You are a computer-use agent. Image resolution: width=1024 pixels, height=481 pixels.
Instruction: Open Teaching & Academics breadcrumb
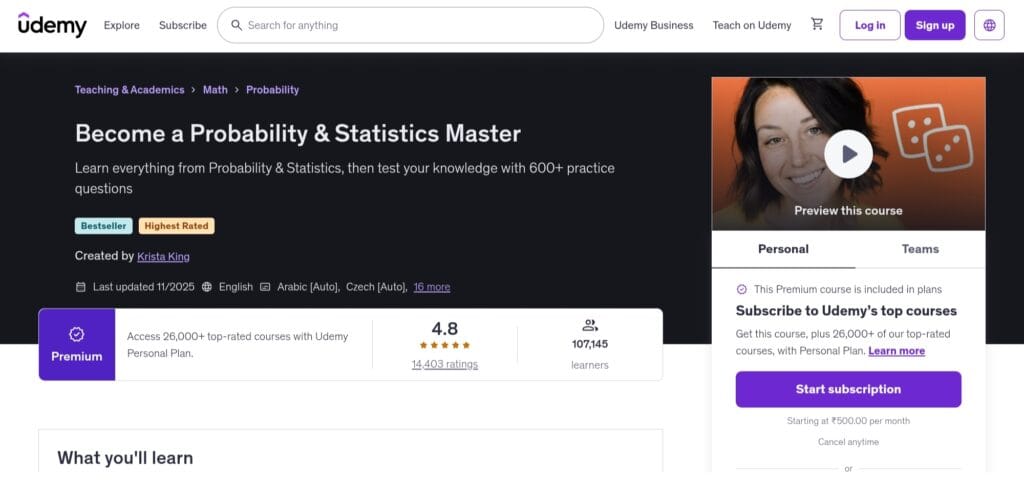coord(129,89)
